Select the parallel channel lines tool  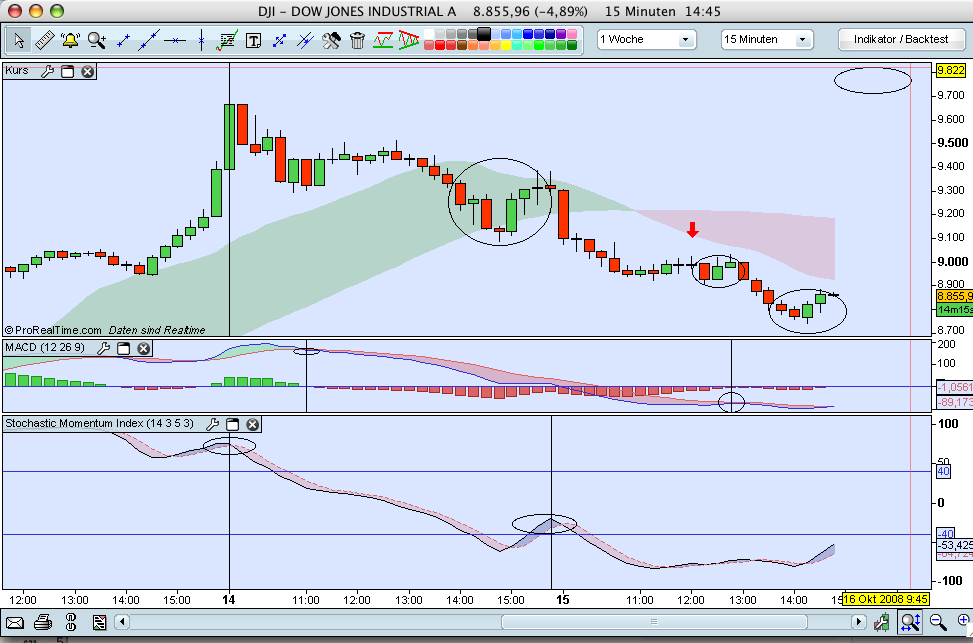[x=305, y=41]
